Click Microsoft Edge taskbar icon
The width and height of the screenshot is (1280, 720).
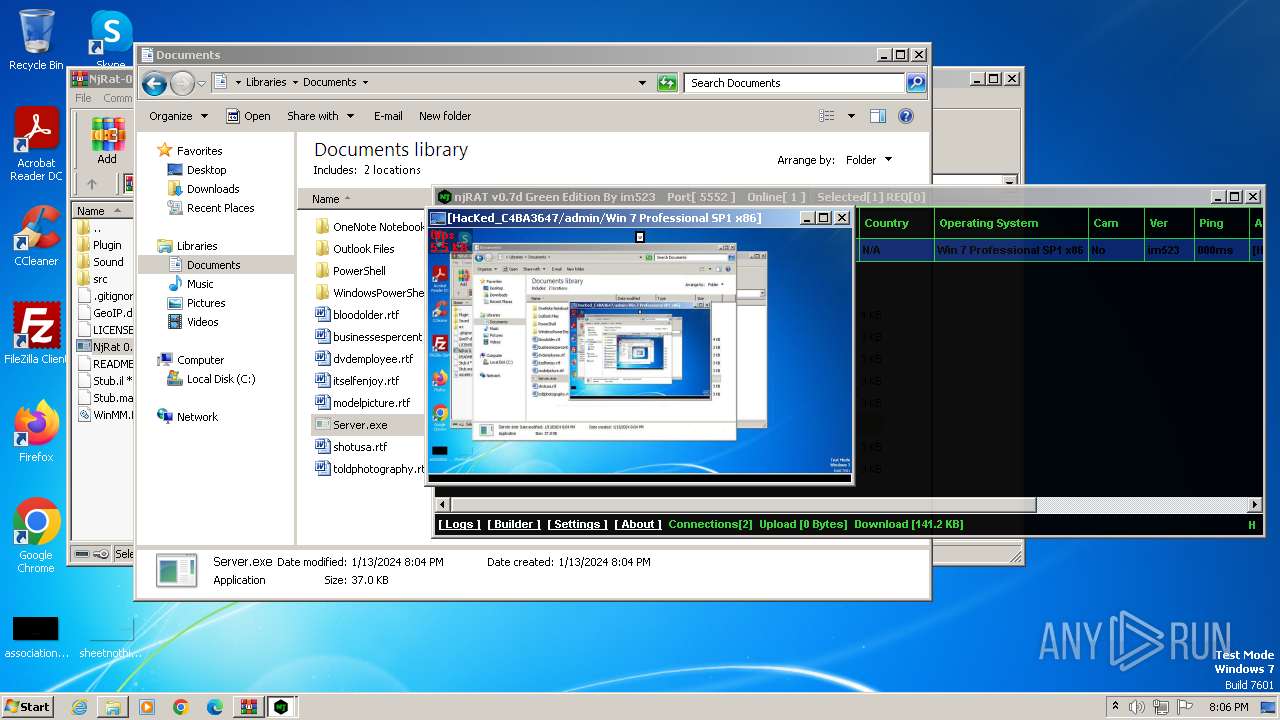tap(215, 707)
